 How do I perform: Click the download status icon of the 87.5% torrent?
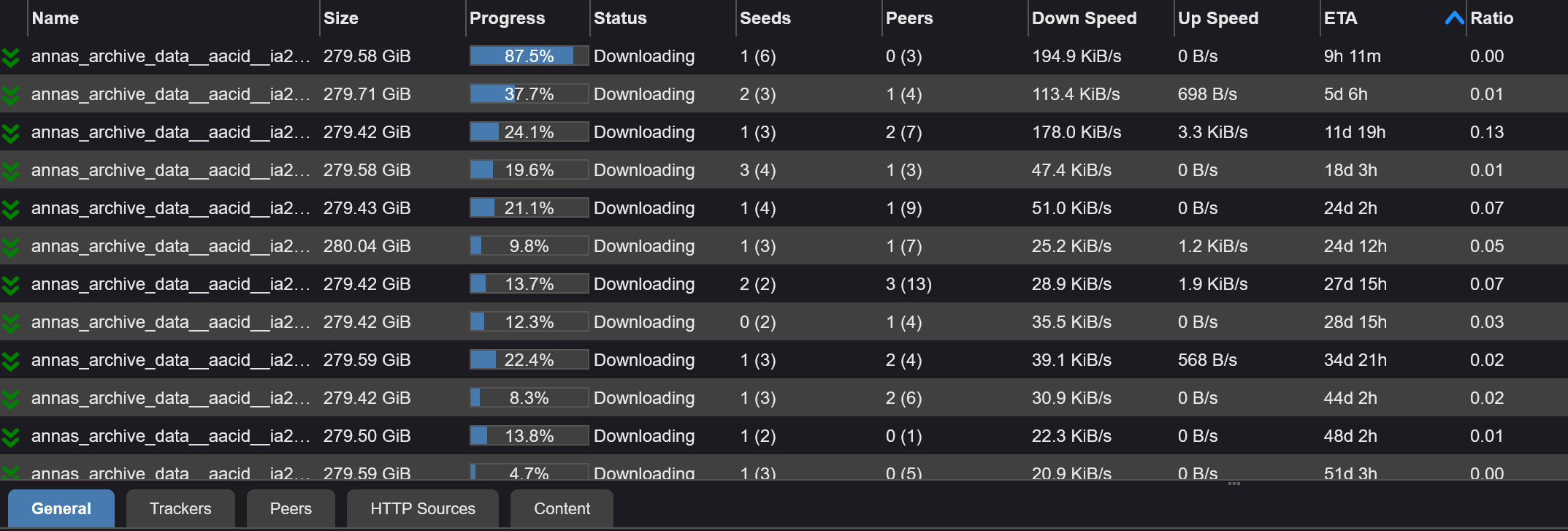(x=10, y=57)
